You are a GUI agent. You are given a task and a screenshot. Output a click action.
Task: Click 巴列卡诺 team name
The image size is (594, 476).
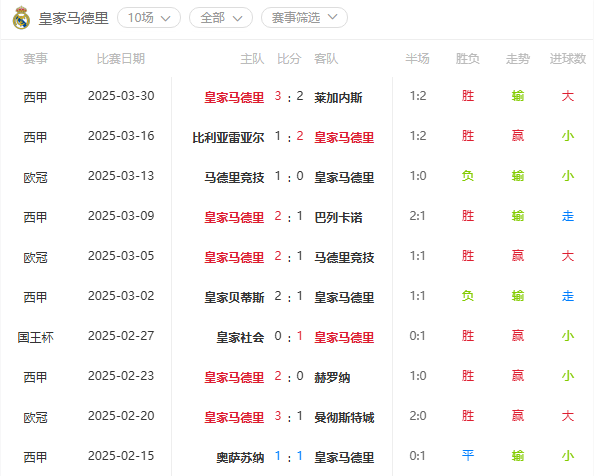tap(338, 217)
